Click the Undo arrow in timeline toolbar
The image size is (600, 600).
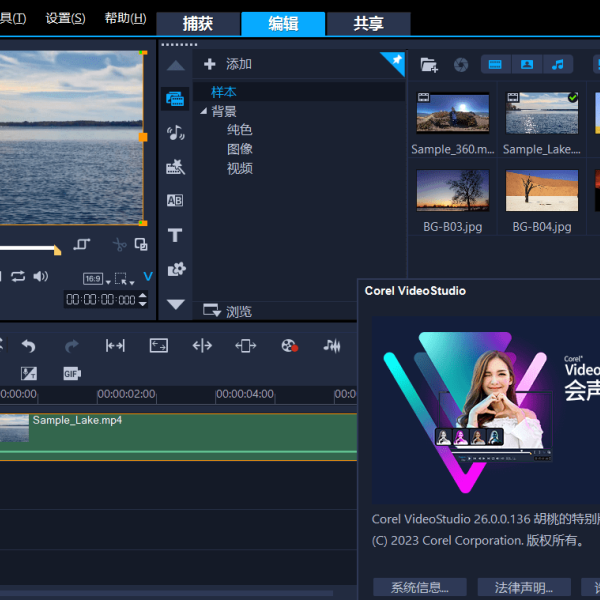click(x=29, y=346)
